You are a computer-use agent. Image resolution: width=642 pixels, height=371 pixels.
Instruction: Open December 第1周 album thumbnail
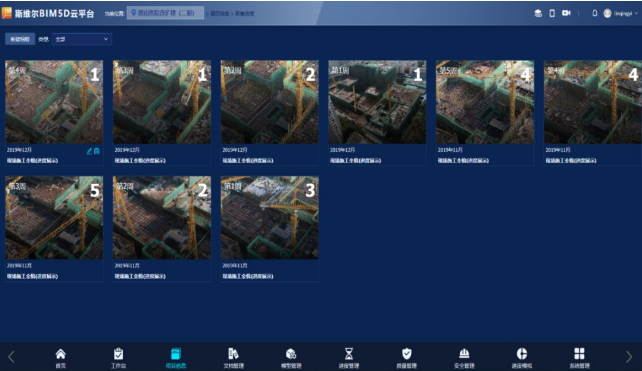pyautogui.click(x=377, y=102)
